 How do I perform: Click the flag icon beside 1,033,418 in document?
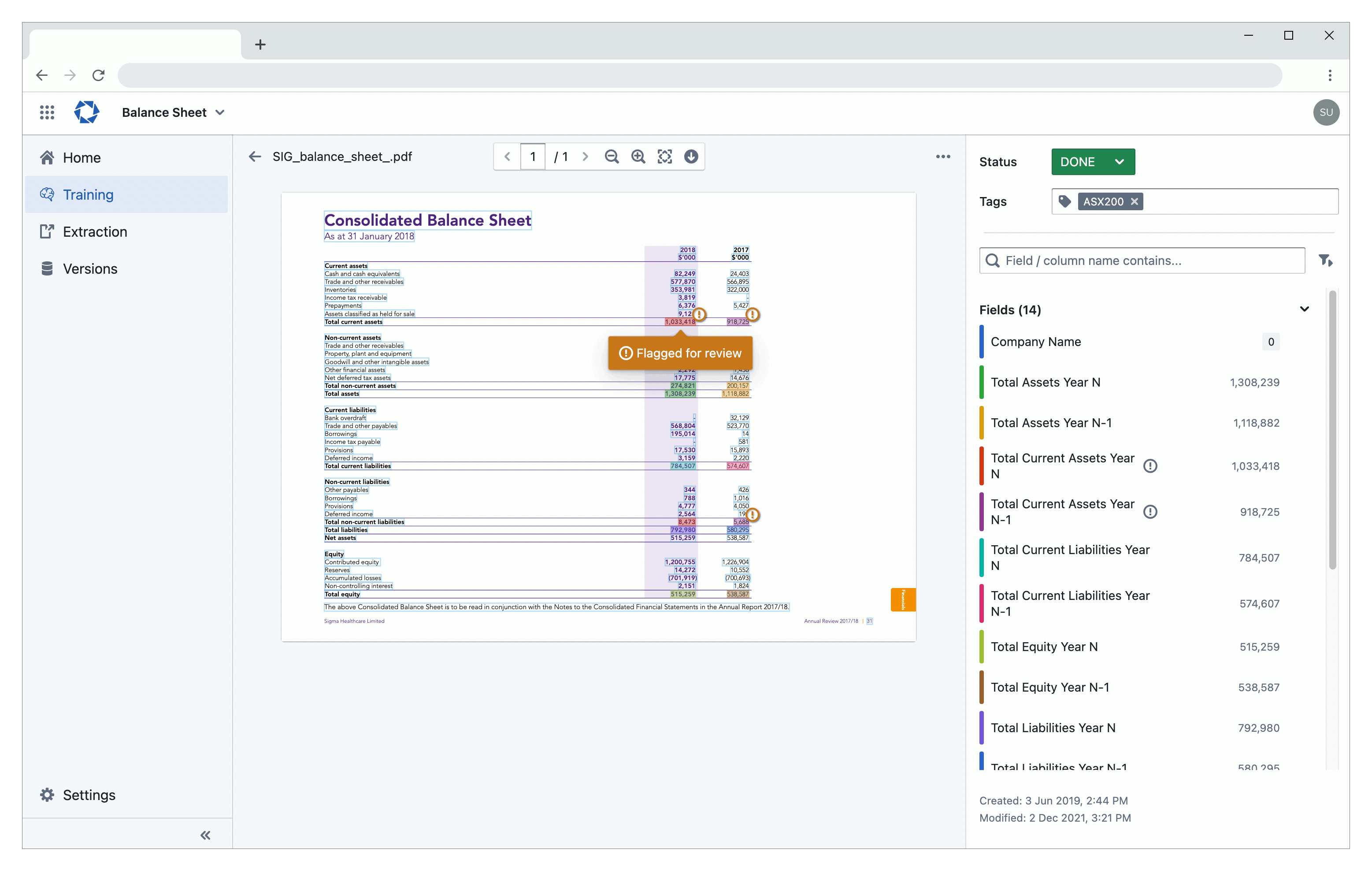tap(699, 314)
